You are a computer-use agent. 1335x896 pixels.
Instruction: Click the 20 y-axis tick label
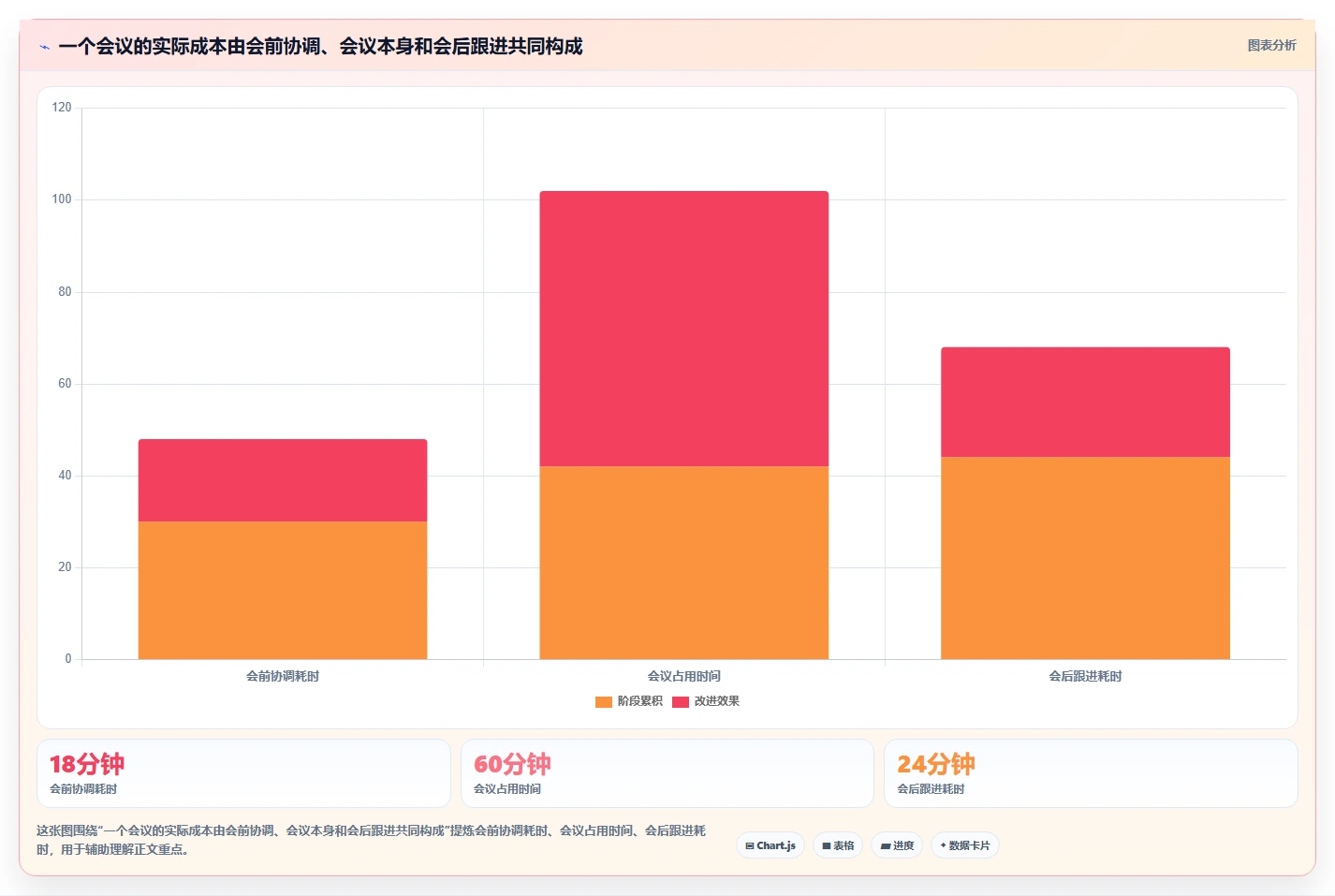tap(65, 567)
